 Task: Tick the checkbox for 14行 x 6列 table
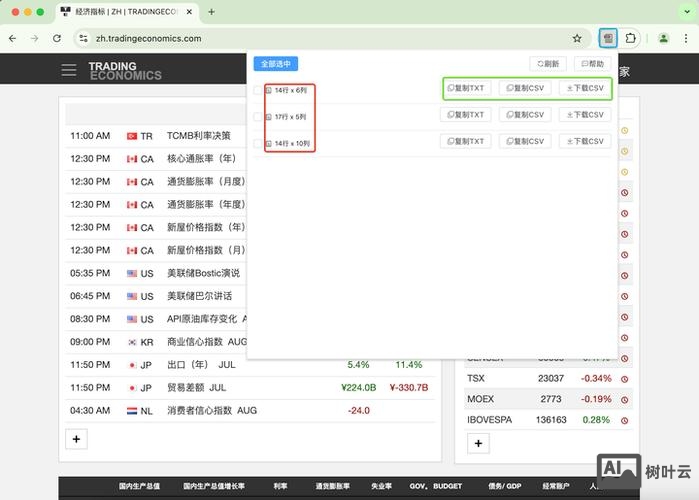[258, 90]
